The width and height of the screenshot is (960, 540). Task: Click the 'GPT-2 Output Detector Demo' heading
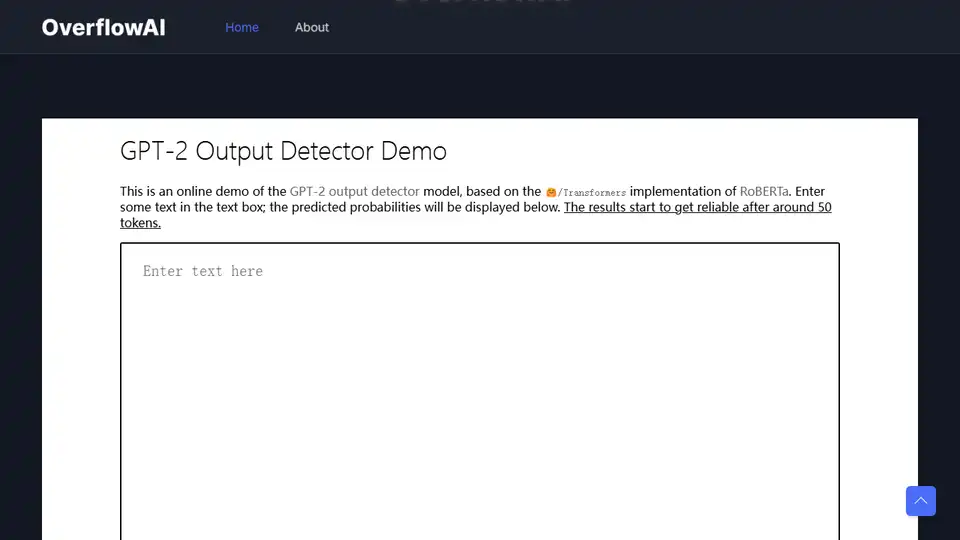pyautogui.click(x=283, y=151)
